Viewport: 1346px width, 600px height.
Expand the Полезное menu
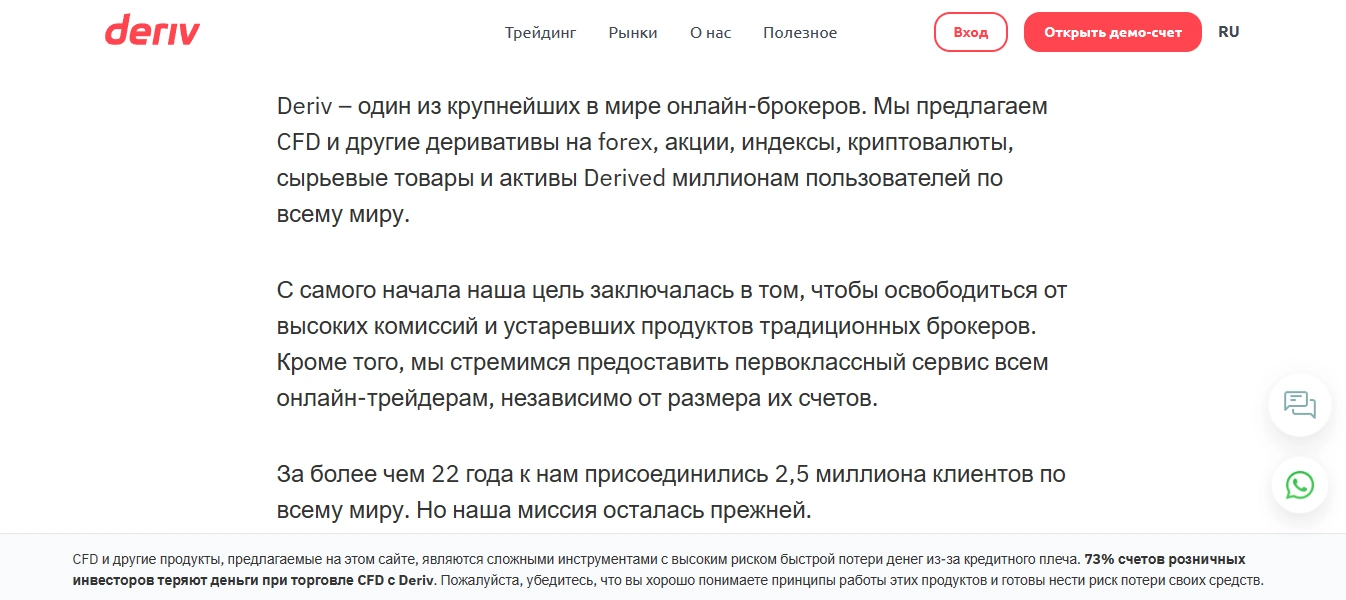[800, 33]
